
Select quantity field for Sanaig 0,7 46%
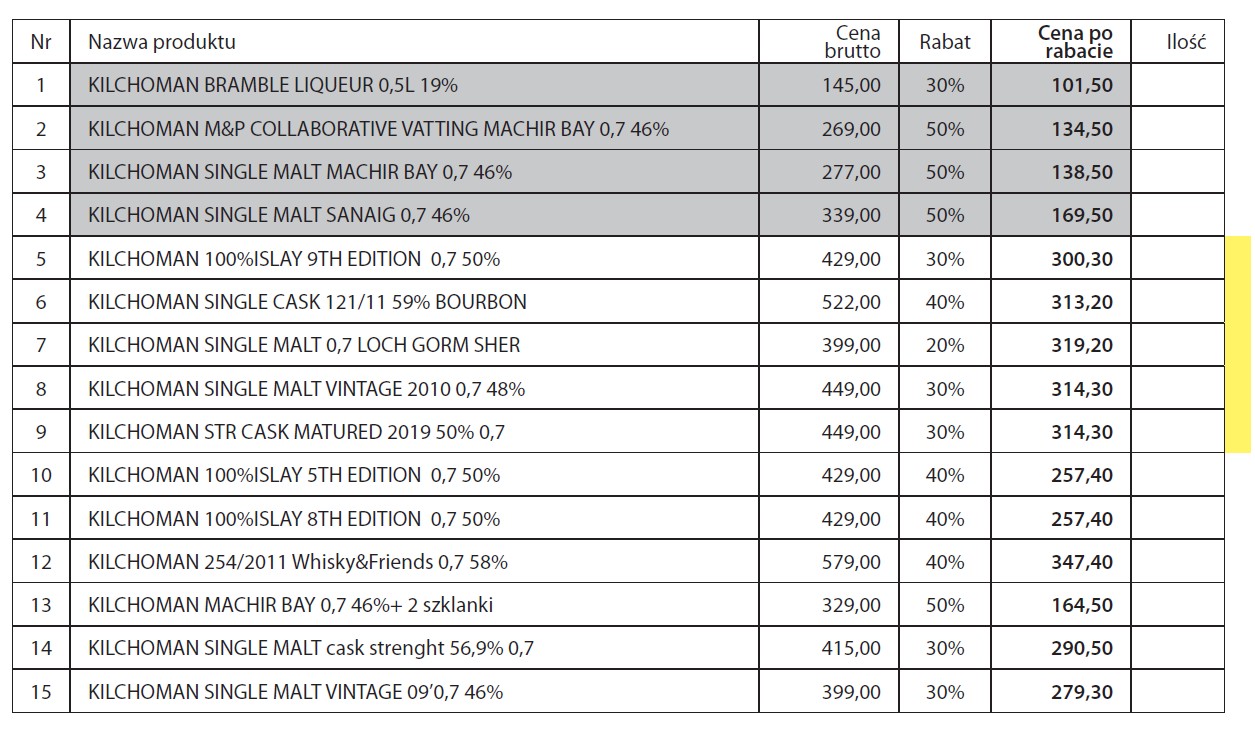click(x=1178, y=215)
